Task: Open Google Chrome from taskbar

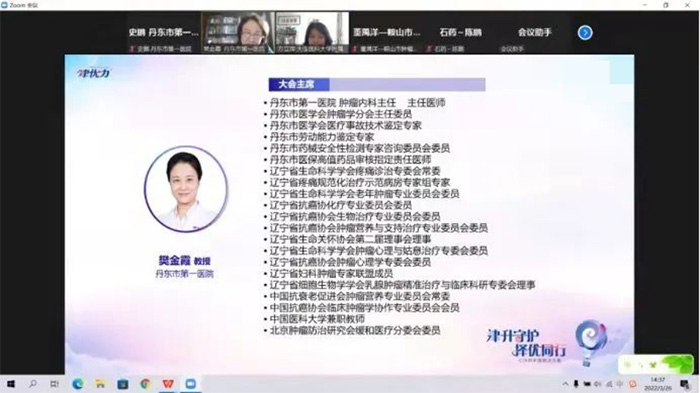Action: coord(145,384)
